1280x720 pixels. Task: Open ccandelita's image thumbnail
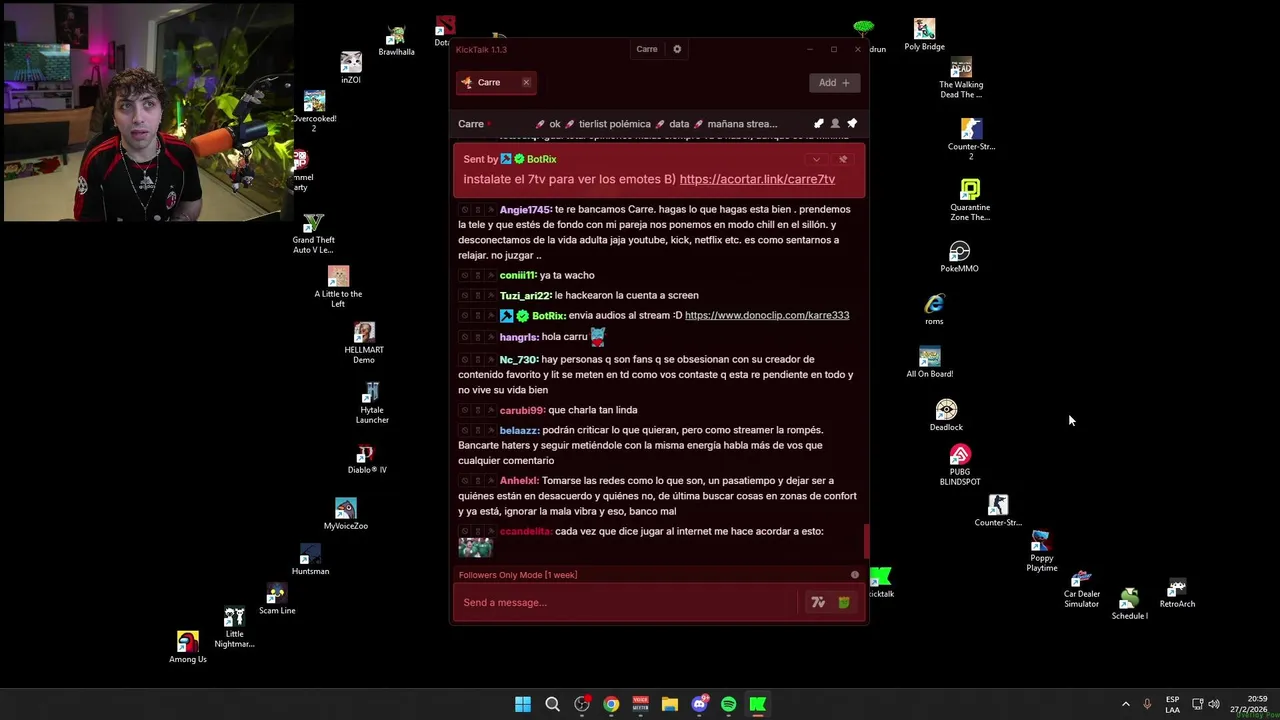475,548
